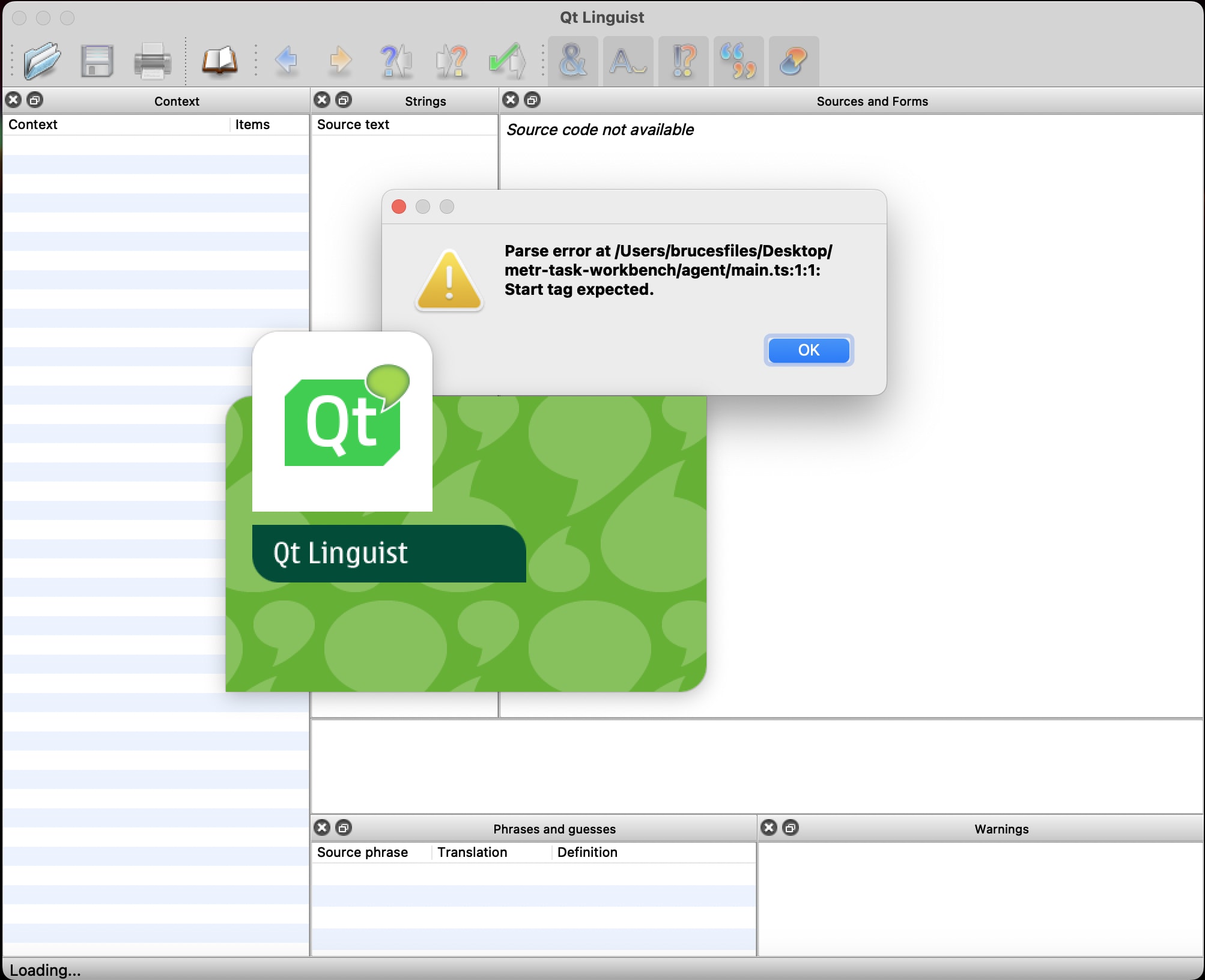Close the Strings dock panel
Viewport: 1205px width, 980px height.
pos(323,100)
